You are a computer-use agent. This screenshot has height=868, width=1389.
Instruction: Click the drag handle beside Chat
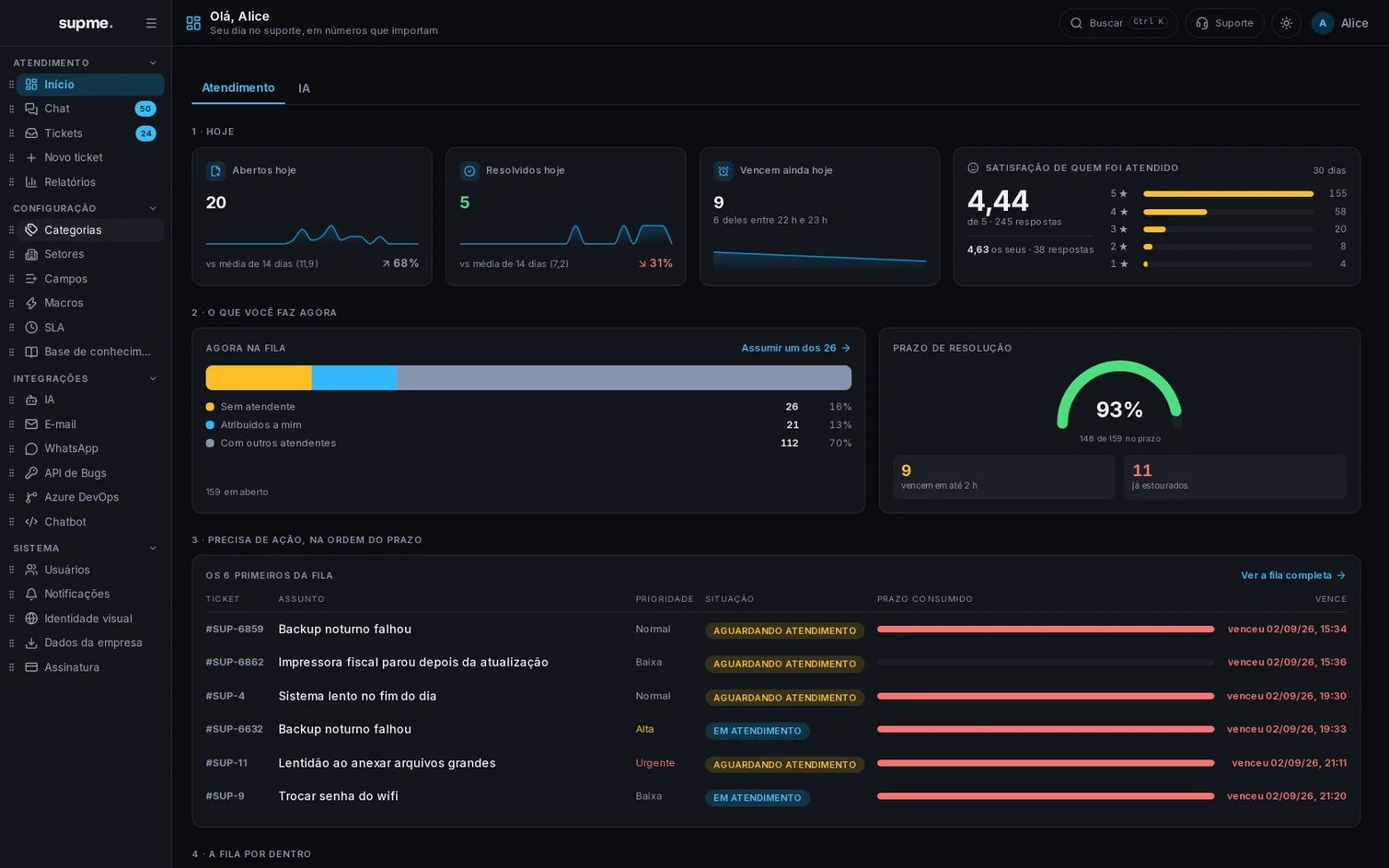12,109
